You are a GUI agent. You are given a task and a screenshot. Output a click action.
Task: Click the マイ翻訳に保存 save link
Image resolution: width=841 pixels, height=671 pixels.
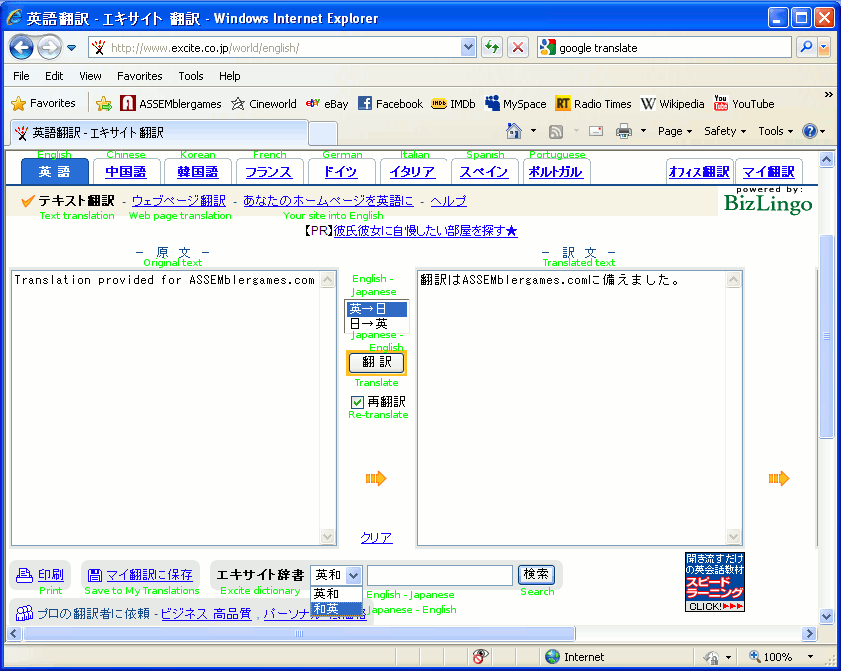pyautogui.click(x=149, y=574)
